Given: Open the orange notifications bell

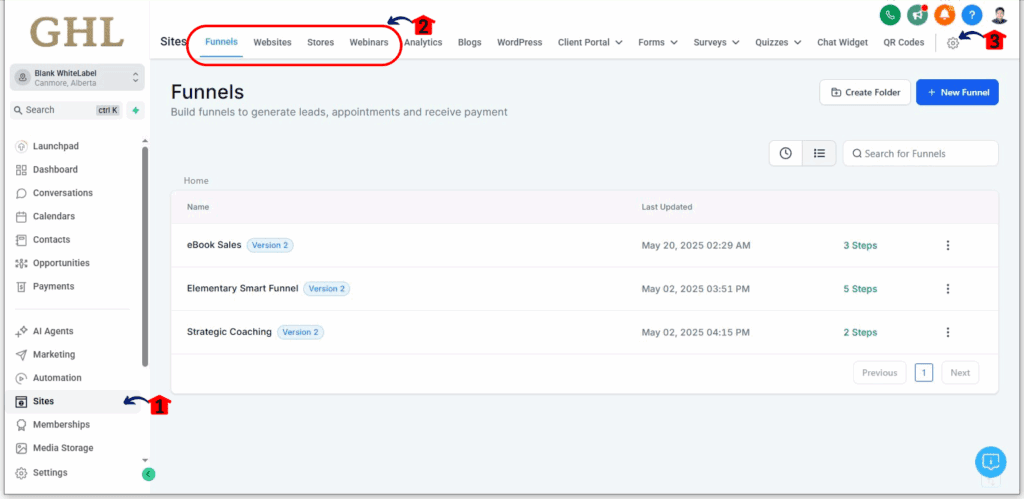Looking at the screenshot, I should click(944, 14).
